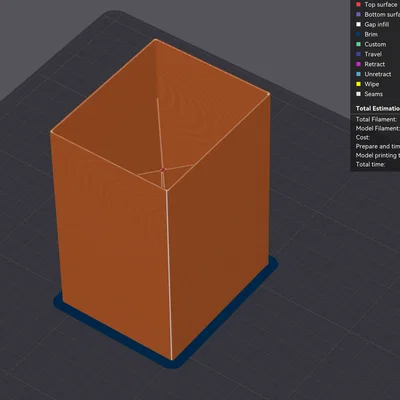Select the 'Retract' legend label
This screenshot has width=400, height=400.
pyautogui.click(x=375, y=64)
